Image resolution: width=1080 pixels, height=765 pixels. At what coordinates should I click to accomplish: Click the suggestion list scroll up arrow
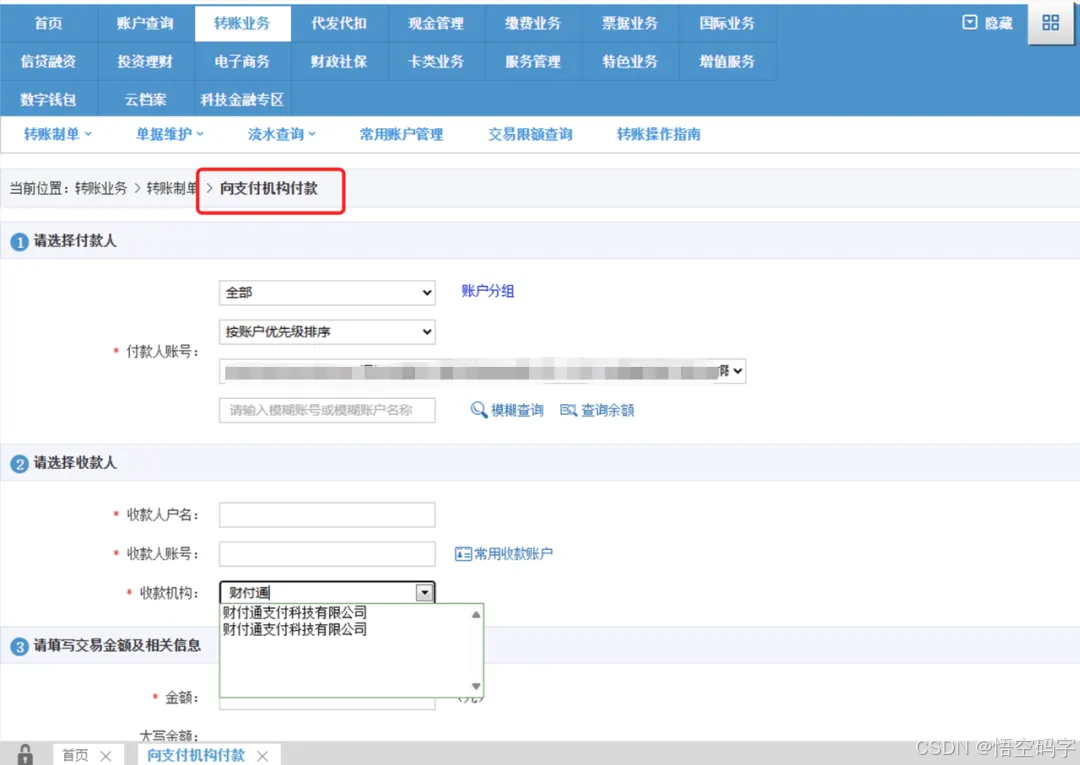coord(476,614)
